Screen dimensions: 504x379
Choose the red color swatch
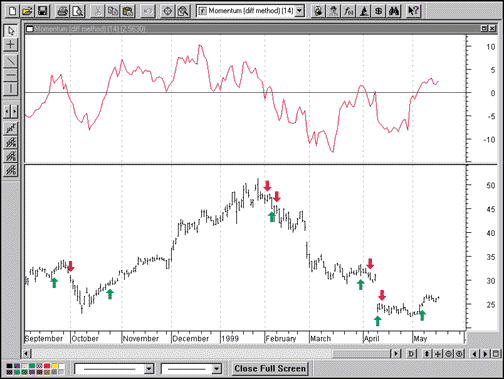pos(47,366)
